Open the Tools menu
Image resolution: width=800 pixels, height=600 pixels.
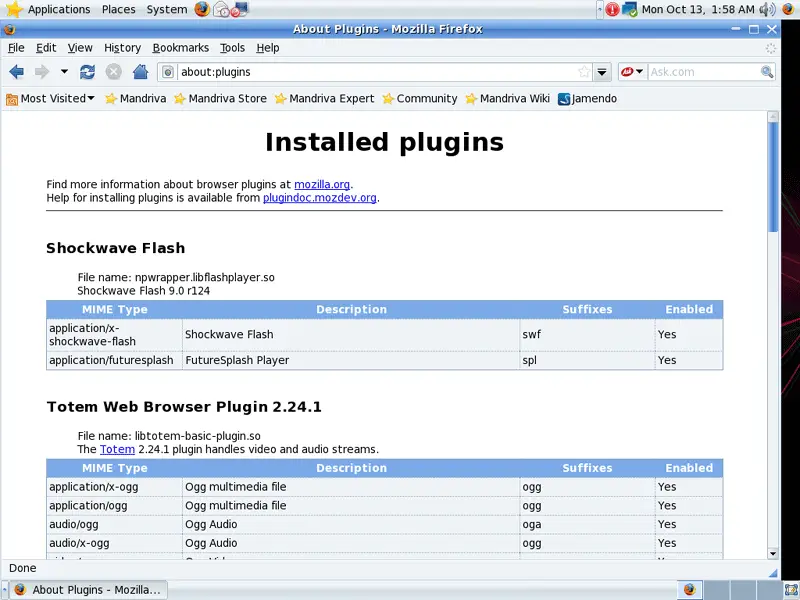pyautogui.click(x=233, y=48)
